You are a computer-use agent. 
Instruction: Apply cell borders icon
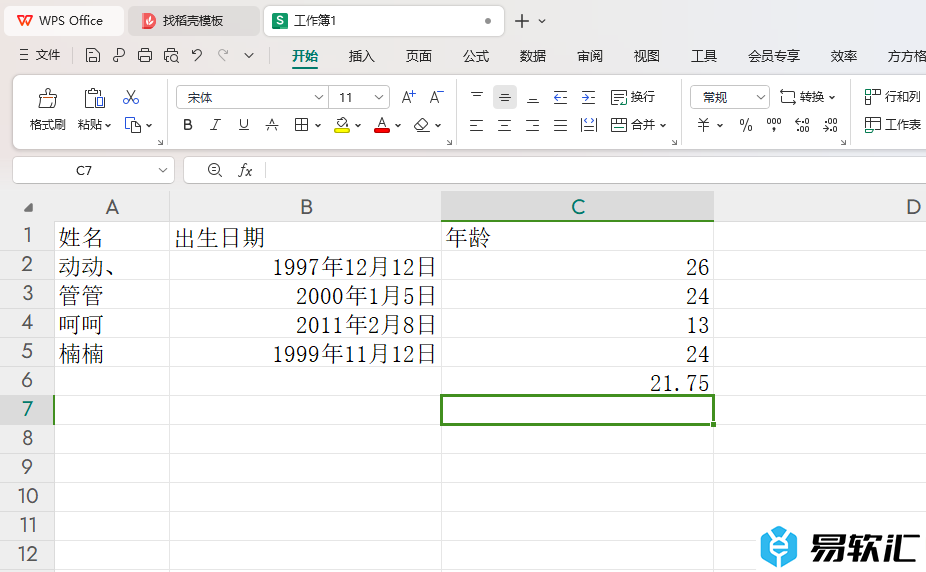301,125
